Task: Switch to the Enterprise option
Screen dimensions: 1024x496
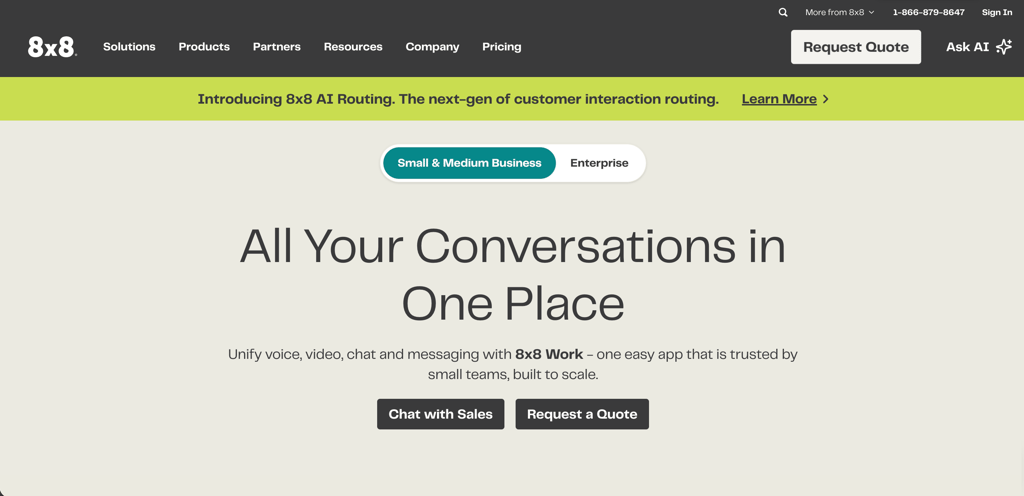Action: coord(599,163)
